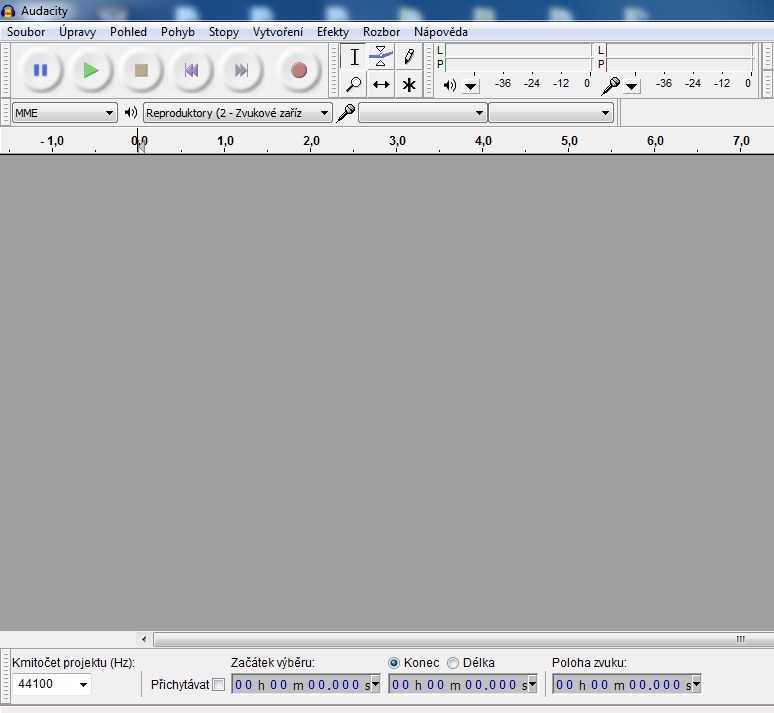Skip to end of track
Image resolution: width=774 pixels, height=713 pixels.
(241, 70)
